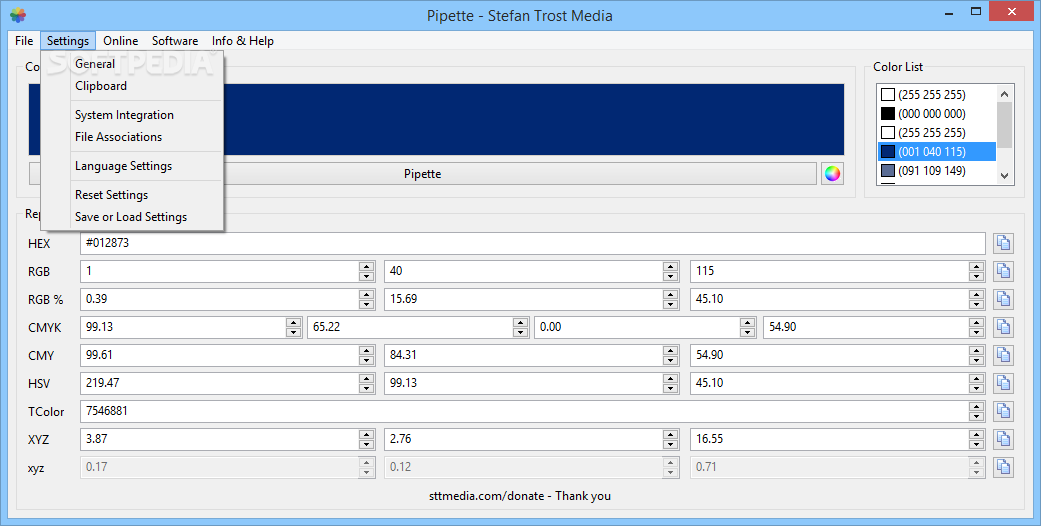Select (091 109 149) color entry
The height and width of the screenshot is (526, 1041).
pyautogui.click(x=937, y=171)
